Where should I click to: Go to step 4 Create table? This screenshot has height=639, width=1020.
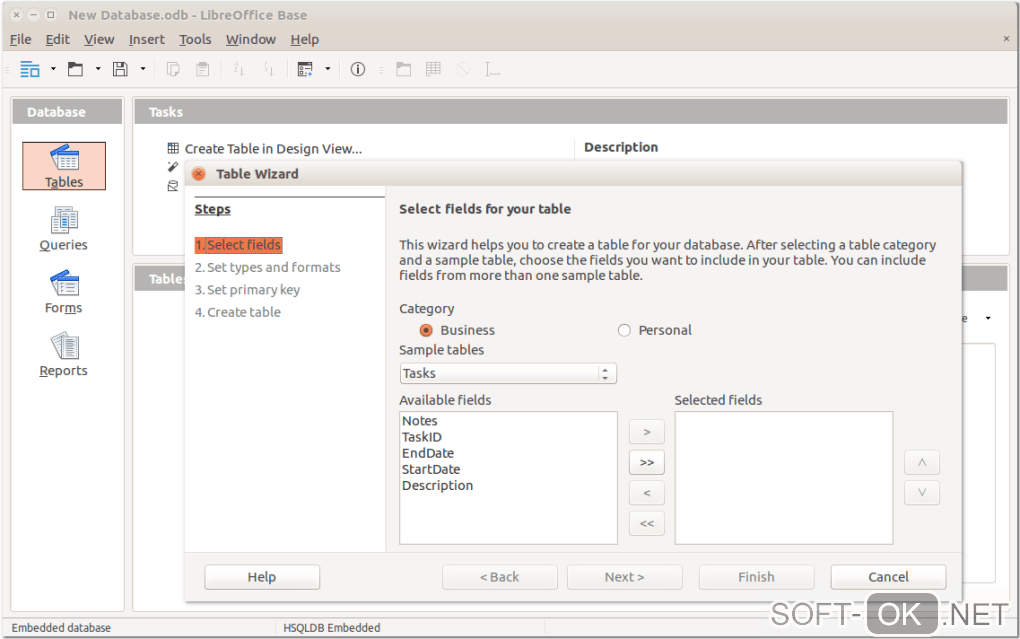(x=237, y=312)
